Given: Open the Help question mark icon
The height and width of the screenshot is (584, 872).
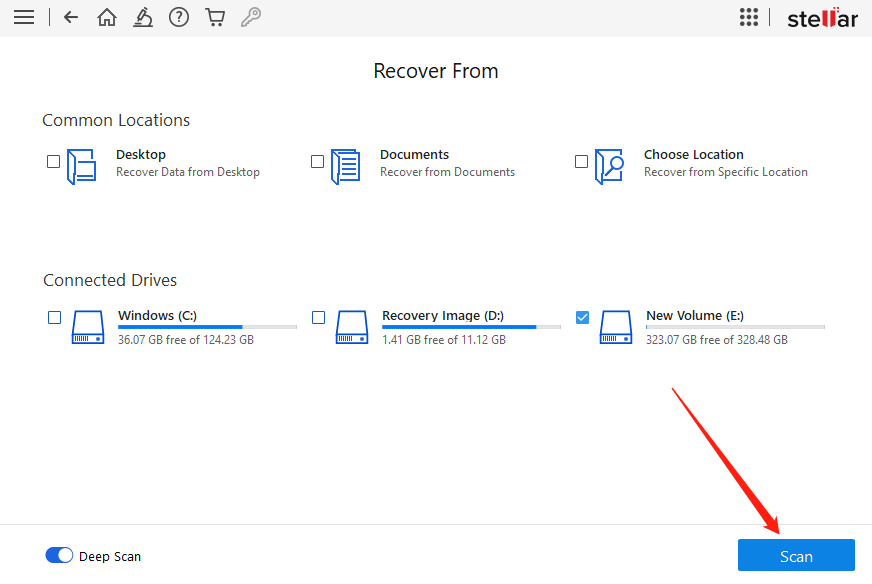Looking at the screenshot, I should click(x=179, y=17).
